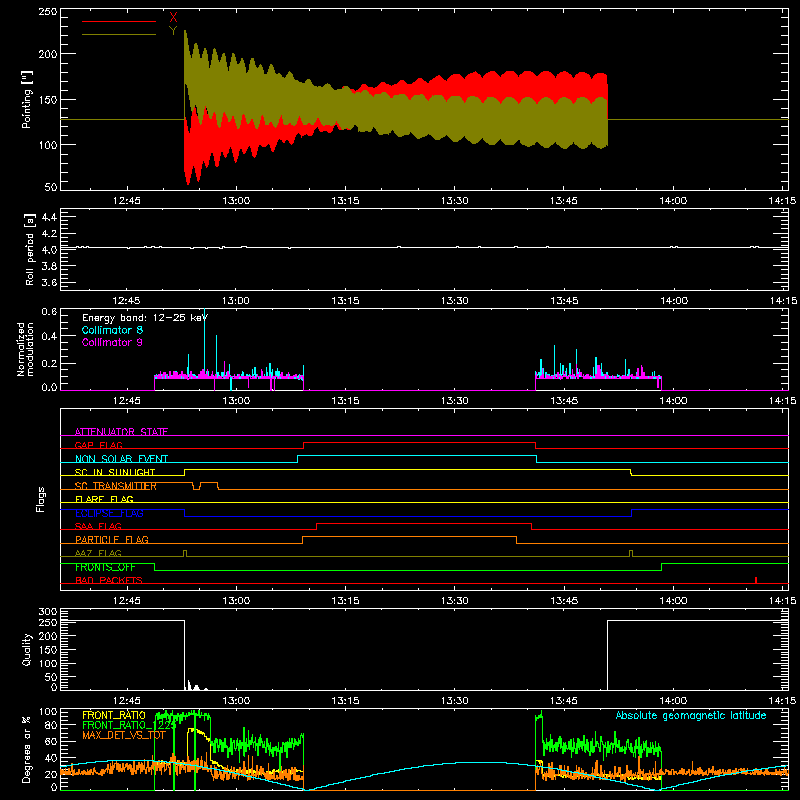800x800 pixels.
Task: Click 14:00 time label under Pointing plot
Action: 673,201
